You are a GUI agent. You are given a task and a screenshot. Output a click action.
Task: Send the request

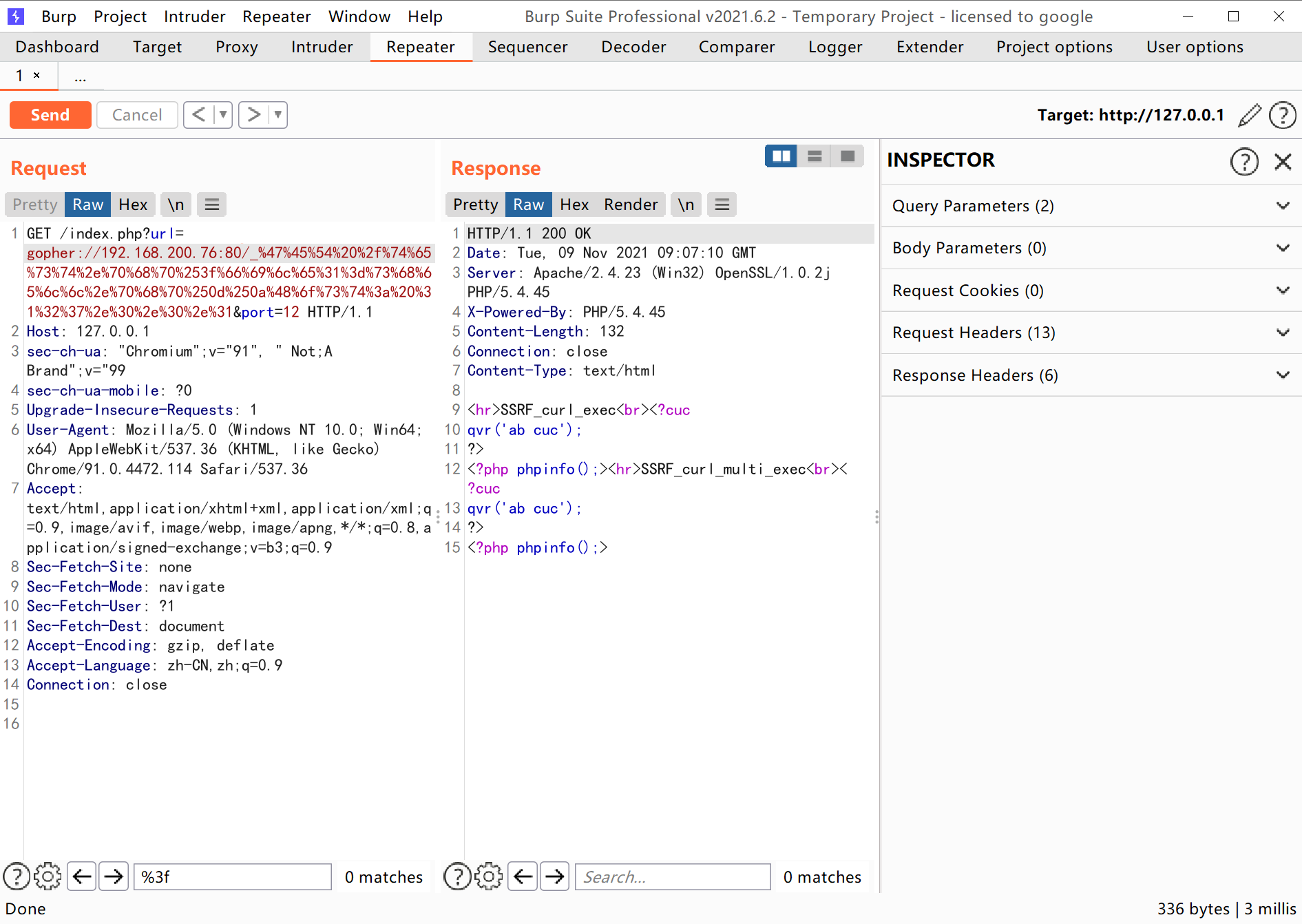(x=50, y=115)
